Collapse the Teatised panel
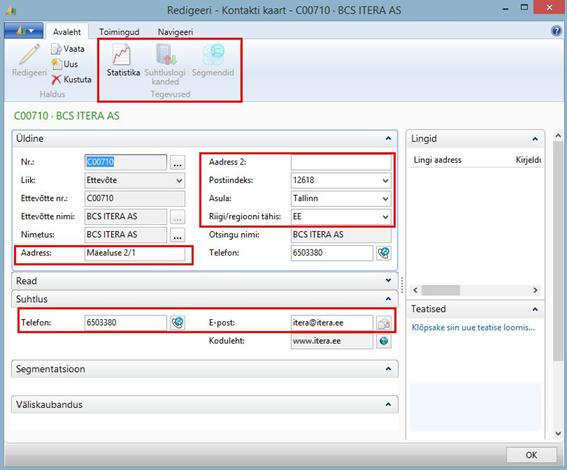Screen dimensions: 567x470 [x=535, y=309]
